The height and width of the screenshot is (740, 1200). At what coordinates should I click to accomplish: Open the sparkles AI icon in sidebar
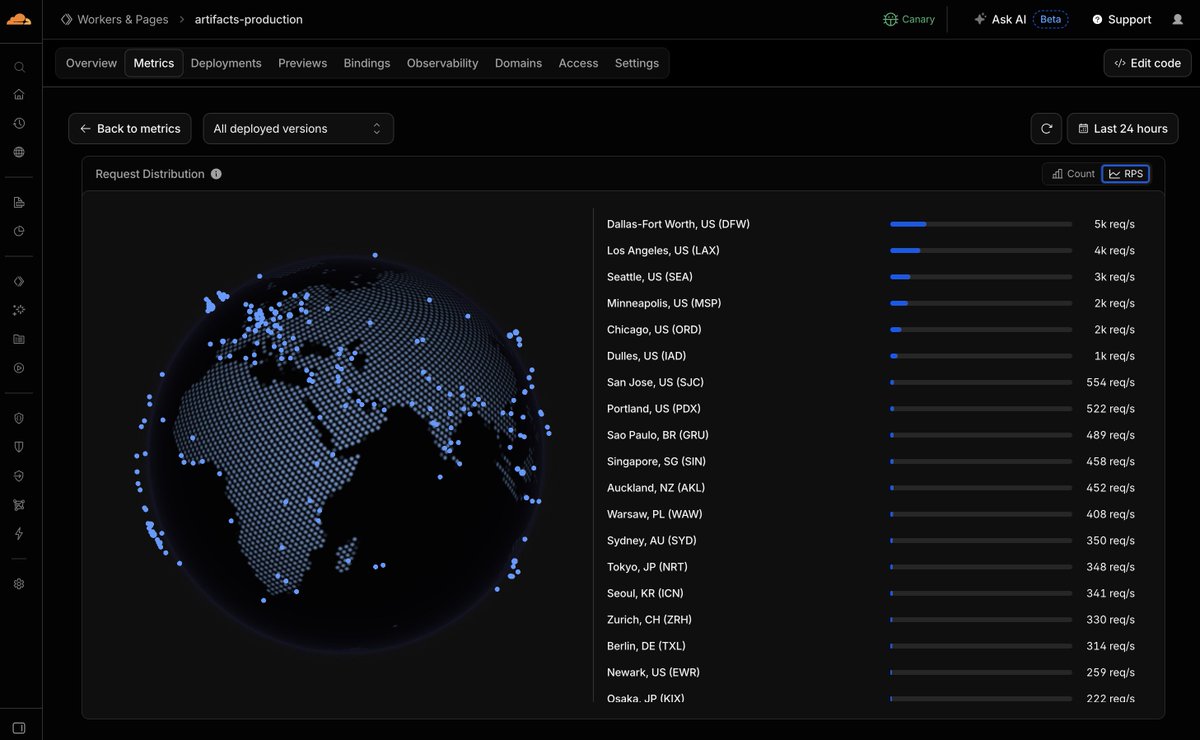[19, 310]
